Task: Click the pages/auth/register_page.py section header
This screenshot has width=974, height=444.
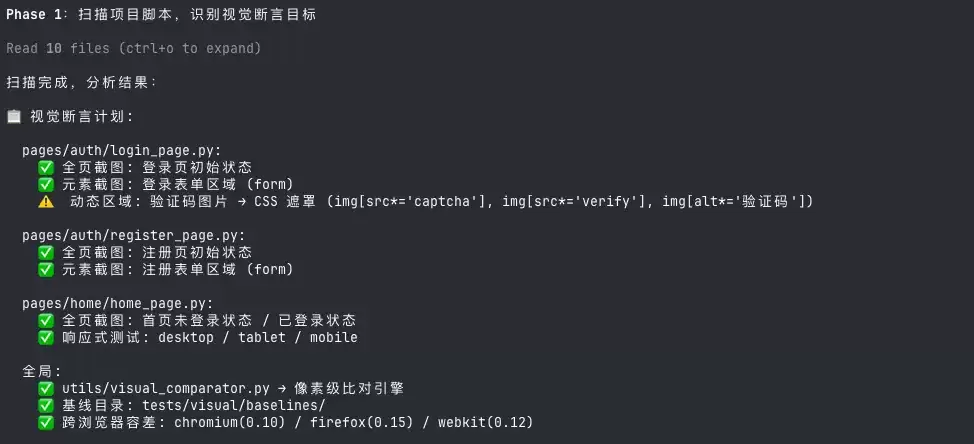Action: point(134,235)
